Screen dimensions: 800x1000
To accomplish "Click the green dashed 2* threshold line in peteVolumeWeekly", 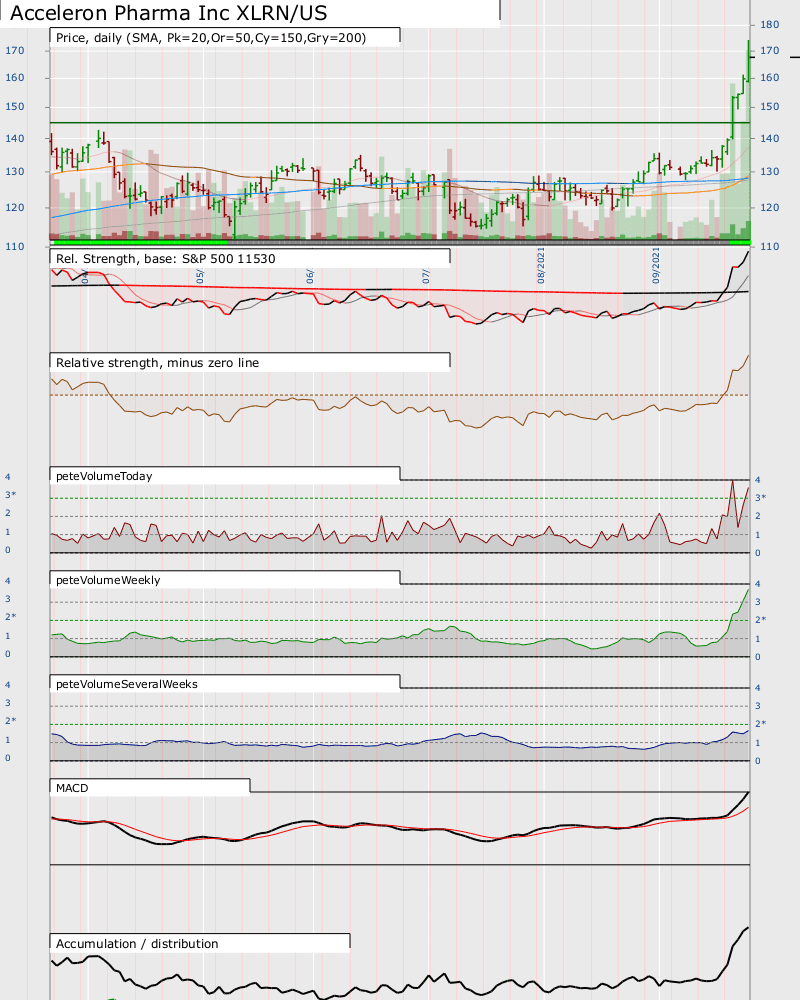I will tap(399, 620).
